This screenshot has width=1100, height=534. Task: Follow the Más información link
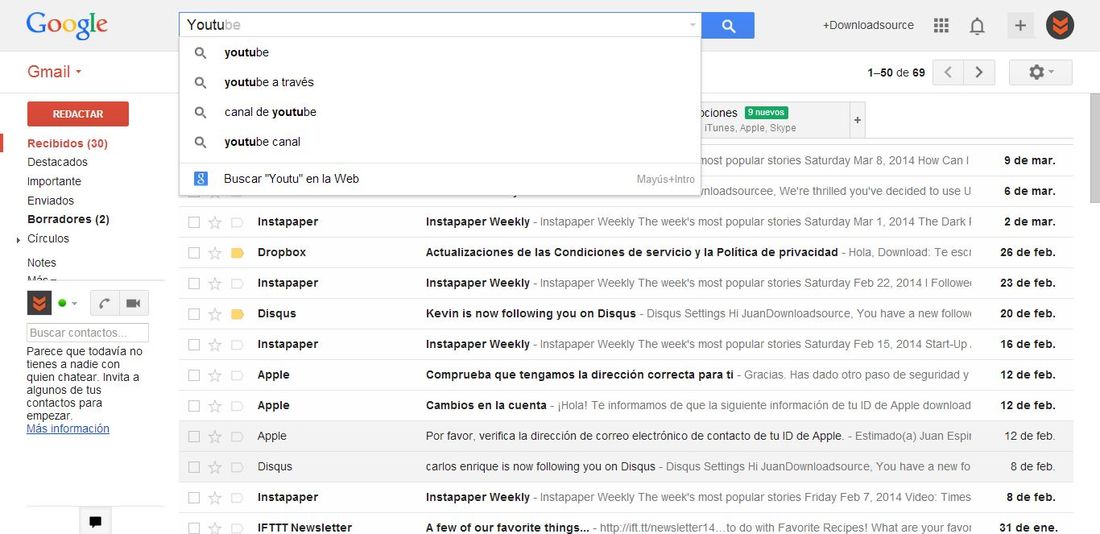tap(68, 429)
